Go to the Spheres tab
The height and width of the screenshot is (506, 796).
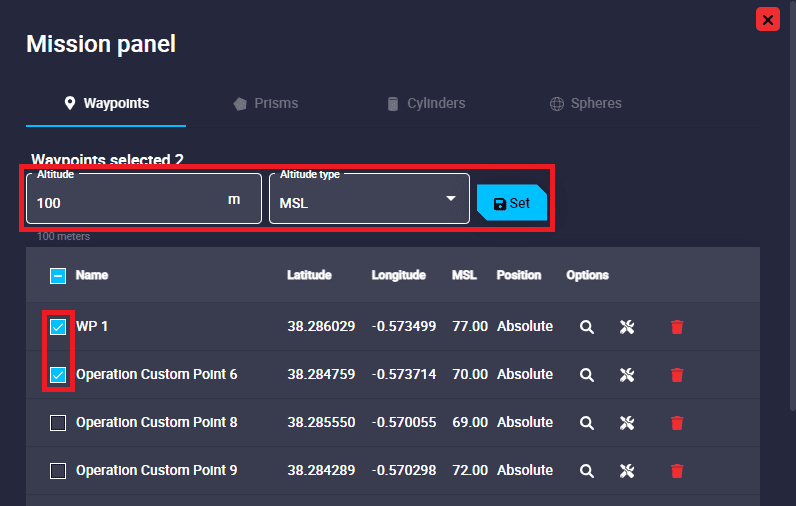click(x=585, y=103)
